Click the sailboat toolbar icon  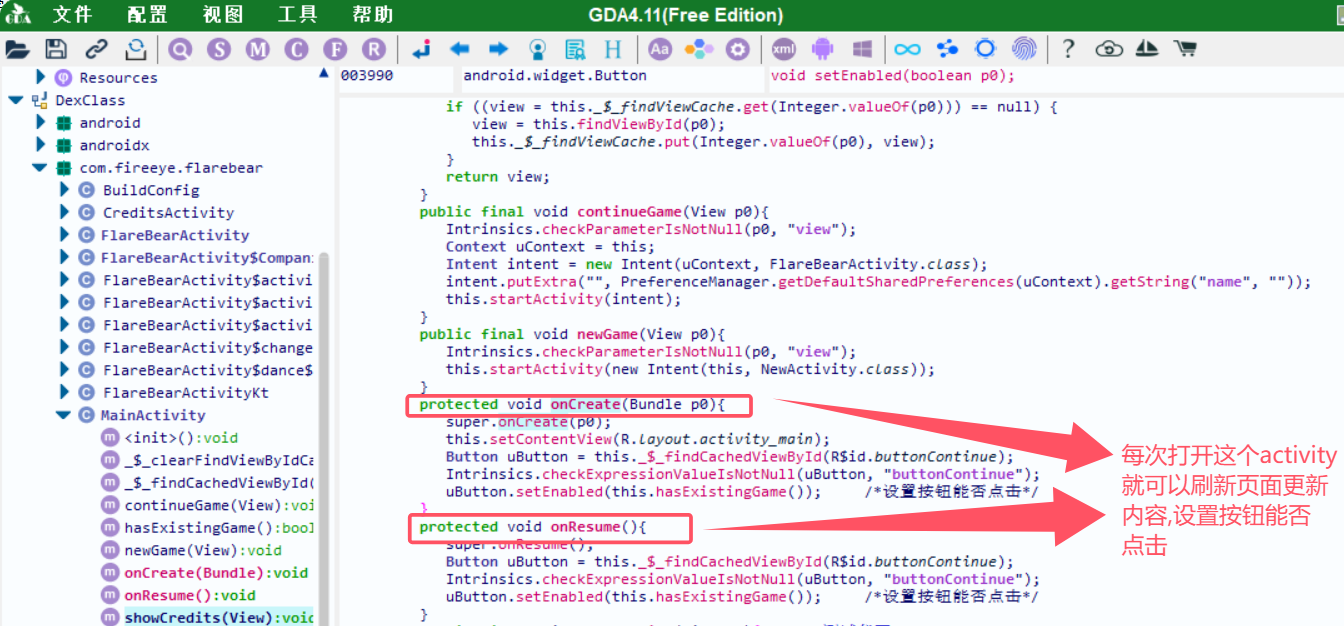tap(1147, 48)
